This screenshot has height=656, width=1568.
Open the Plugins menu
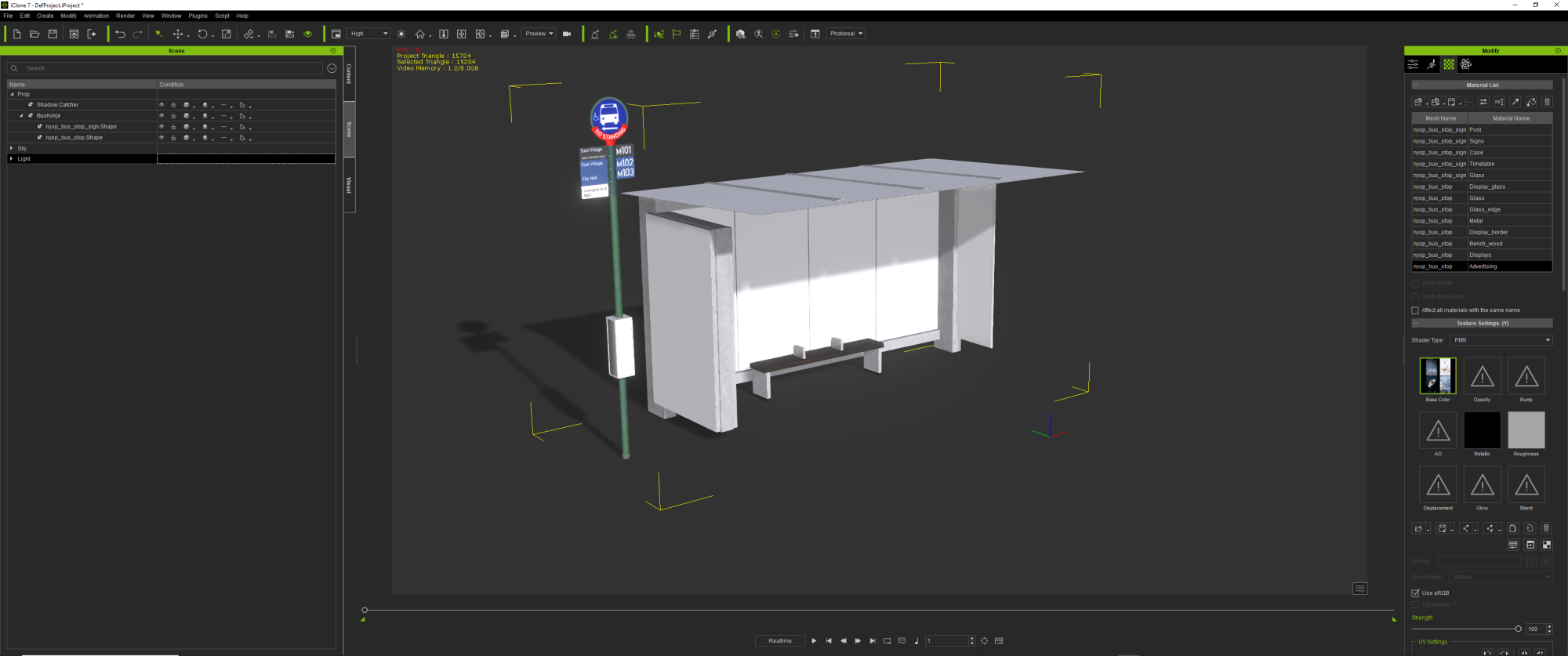point(198,16)
